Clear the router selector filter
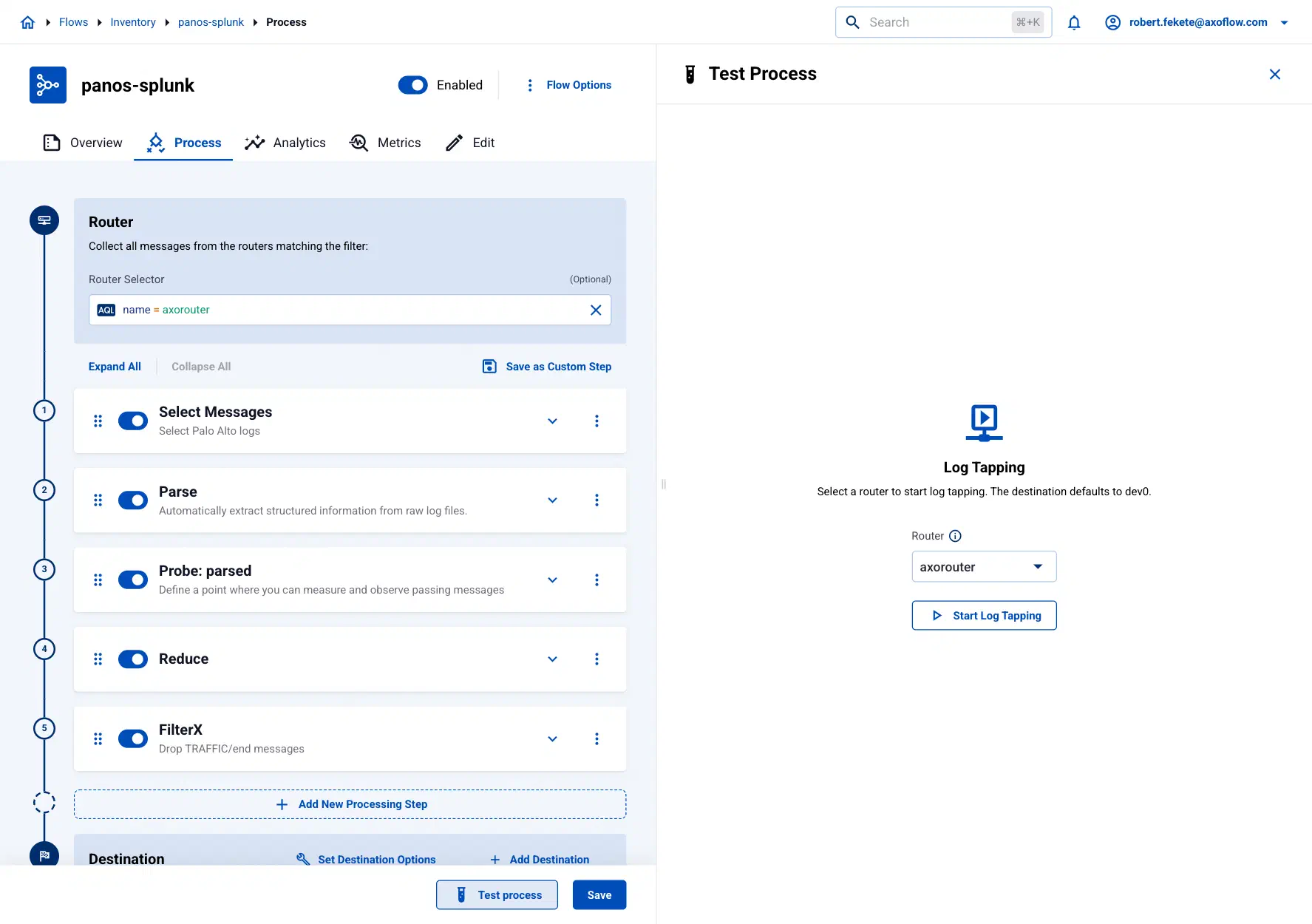 596,310
